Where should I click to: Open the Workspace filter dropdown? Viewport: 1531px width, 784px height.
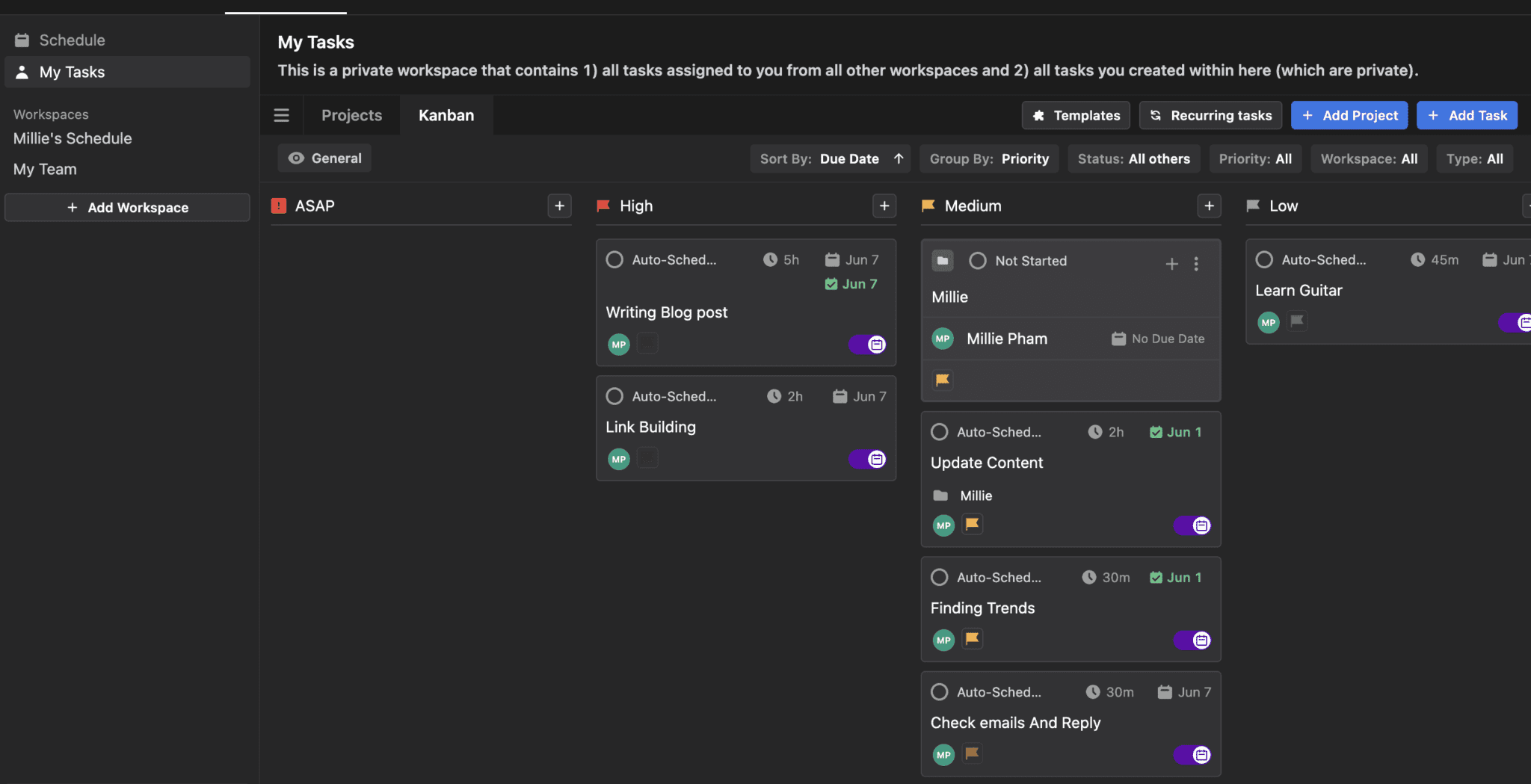click(1367, 158)
